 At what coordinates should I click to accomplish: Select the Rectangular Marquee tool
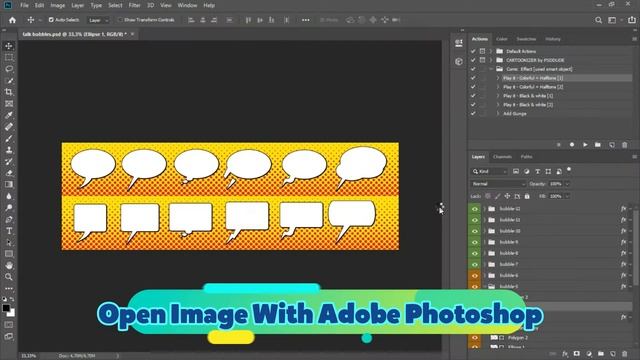(9, 57)
